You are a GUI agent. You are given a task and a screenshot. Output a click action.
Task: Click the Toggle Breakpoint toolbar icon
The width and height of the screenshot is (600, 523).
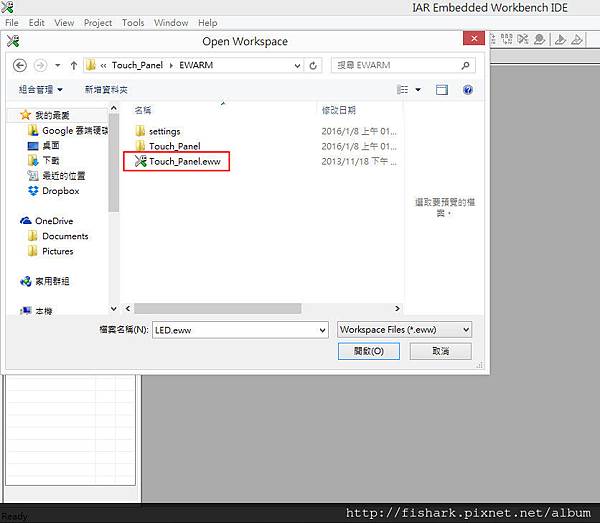(x=540, y=39)
